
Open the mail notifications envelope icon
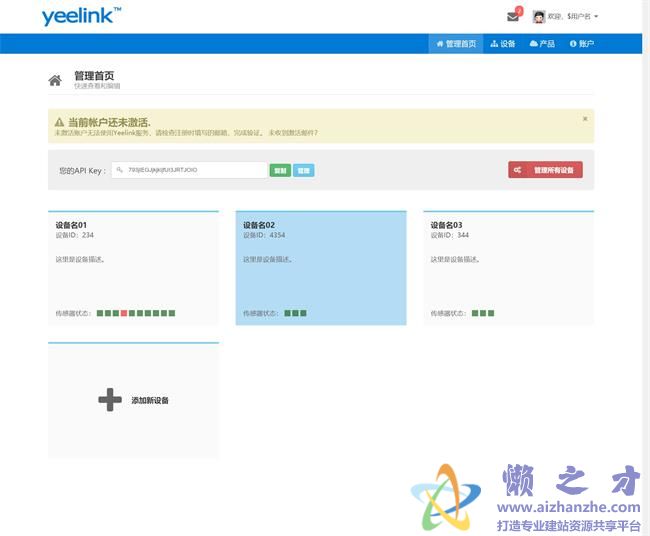point(513,16)
